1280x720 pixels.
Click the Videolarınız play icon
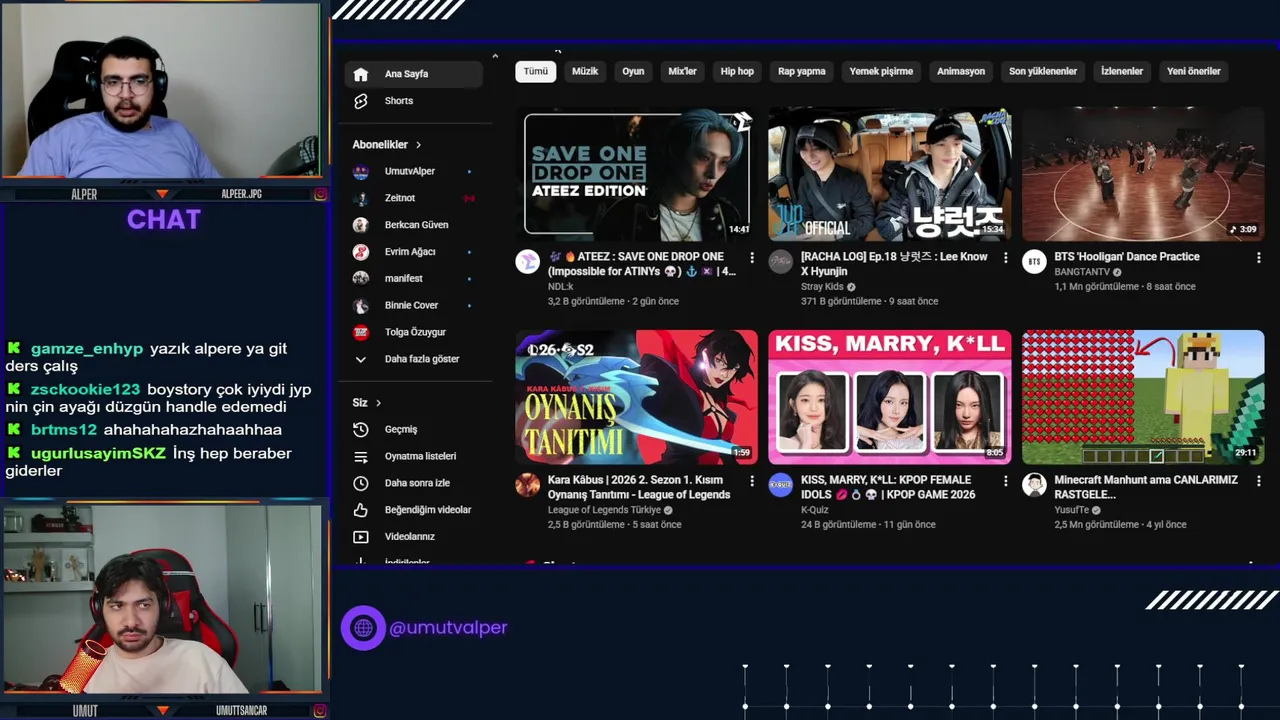click(x=361, y=537)
